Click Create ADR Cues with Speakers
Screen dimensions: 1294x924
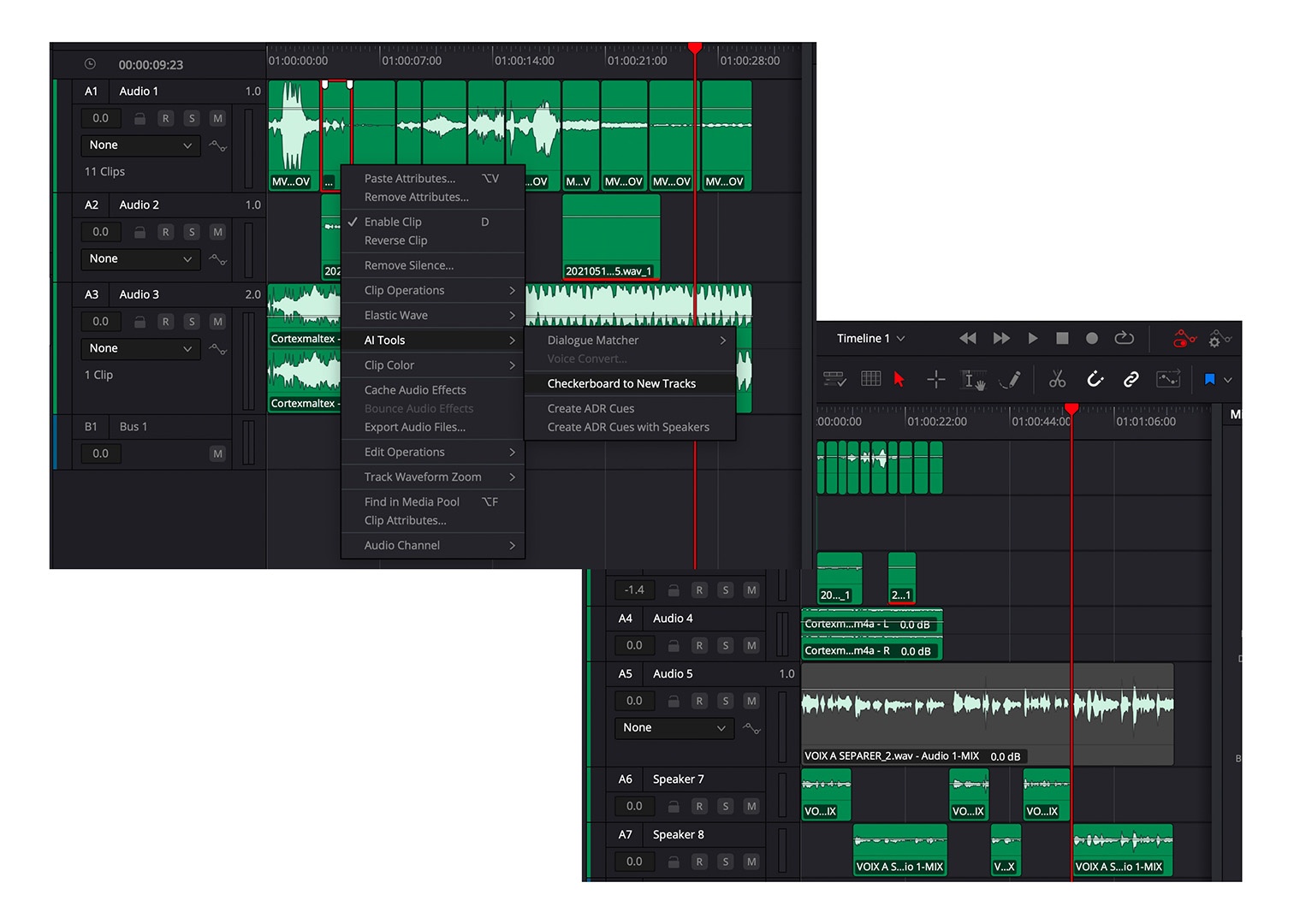(628, 427)
